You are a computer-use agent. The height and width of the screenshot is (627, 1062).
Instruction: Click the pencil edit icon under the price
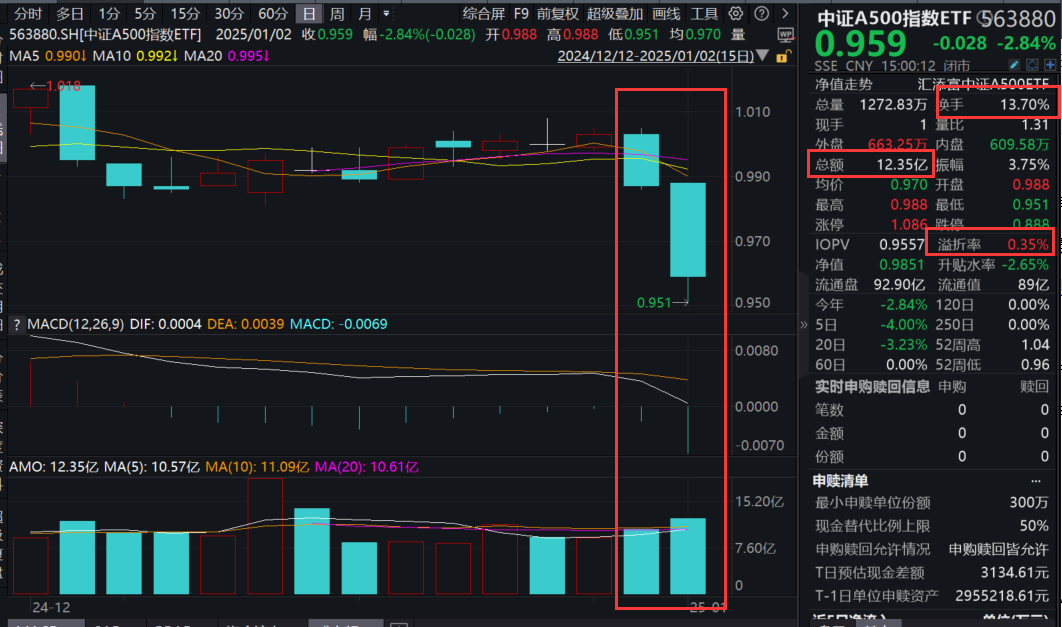click(1014, 64)
